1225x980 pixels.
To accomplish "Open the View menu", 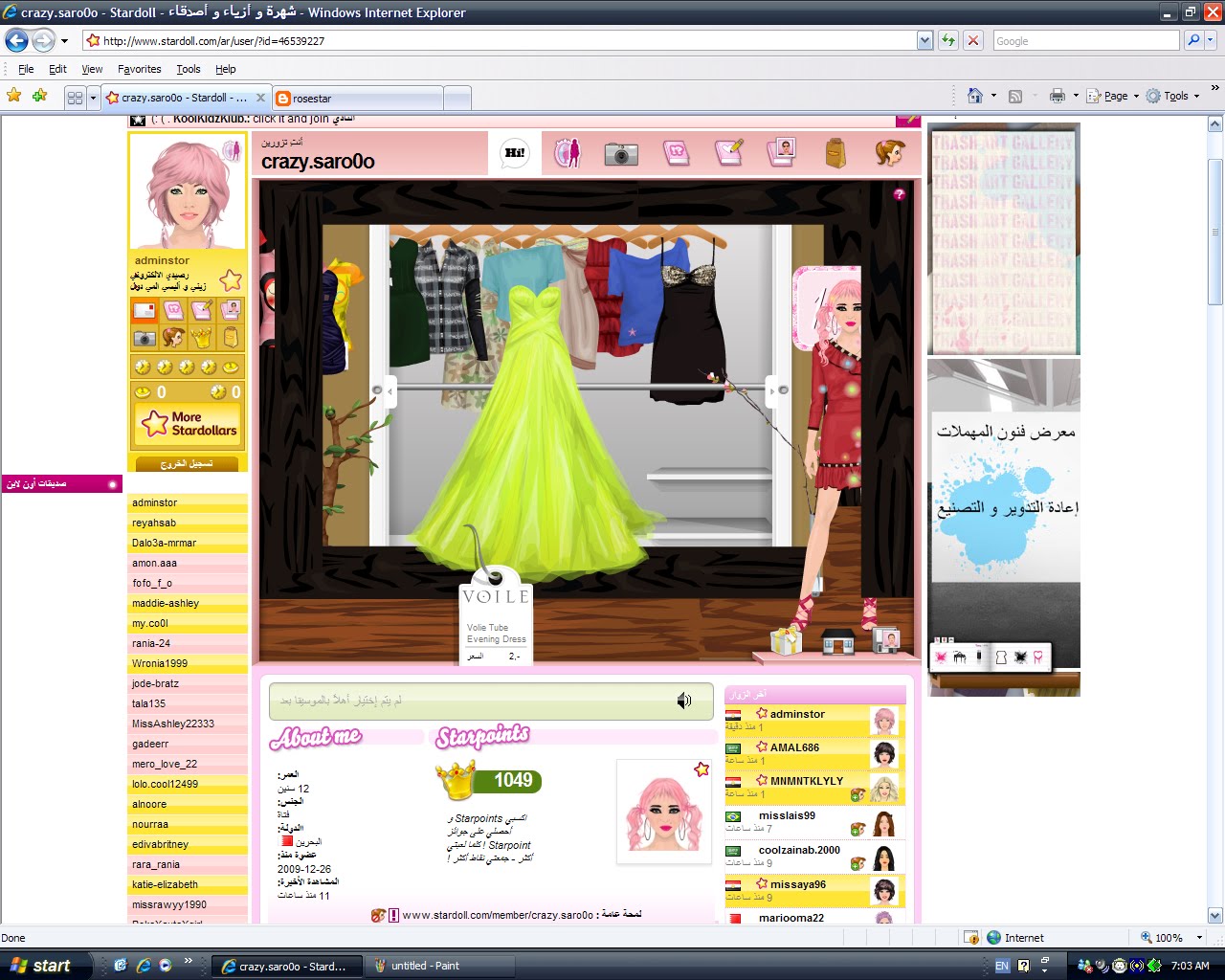I will point(92,69).
